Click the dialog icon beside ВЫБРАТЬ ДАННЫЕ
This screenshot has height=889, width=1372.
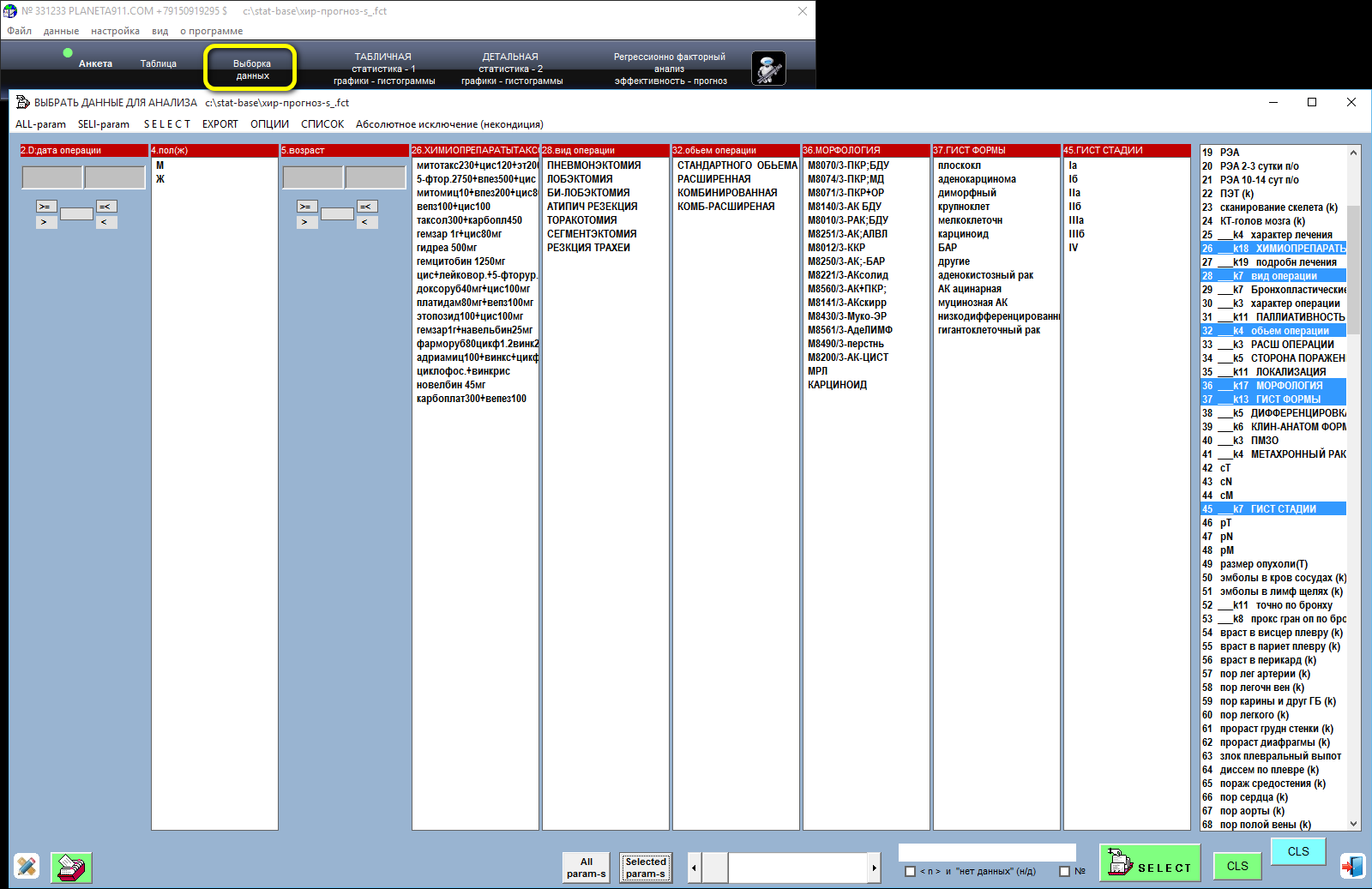[x=23, y=102]
